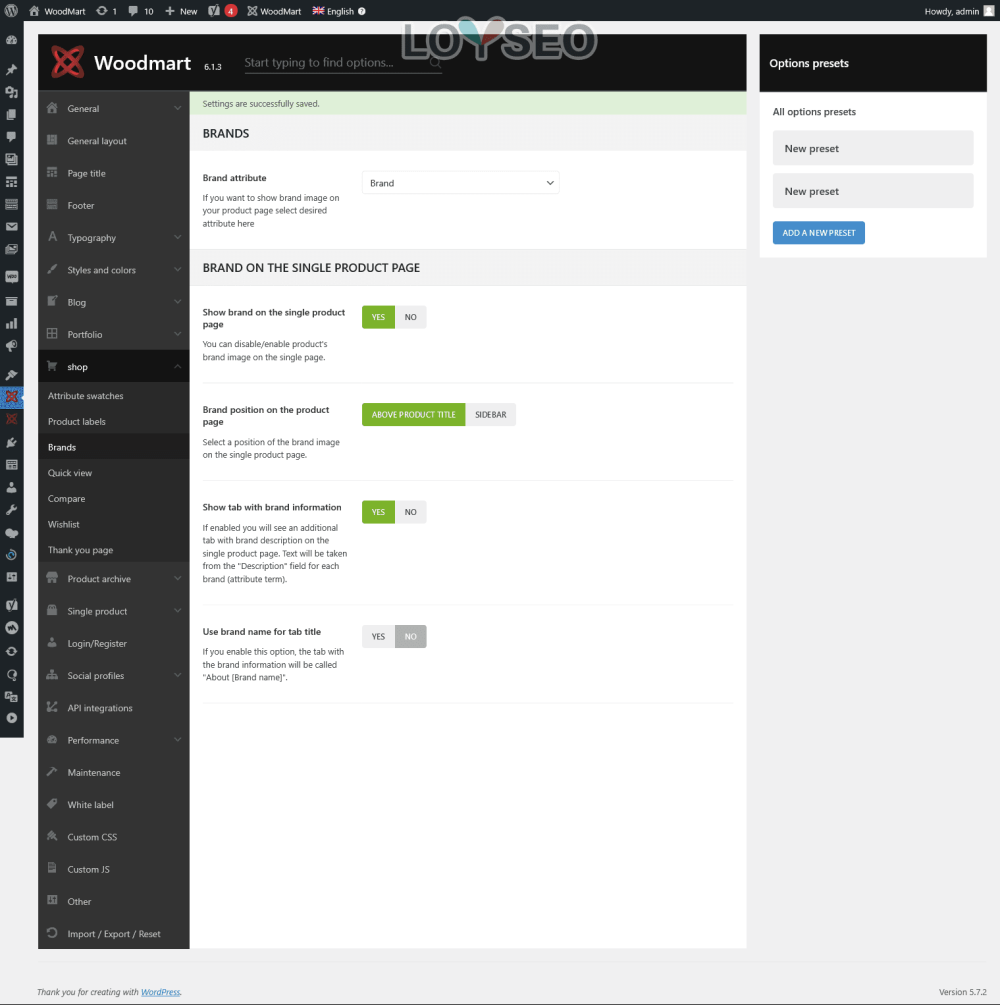Open Compare submenu item
Image resolution: width=1000 pixels, height=1005 pixels.
click(x=113, y=498)
